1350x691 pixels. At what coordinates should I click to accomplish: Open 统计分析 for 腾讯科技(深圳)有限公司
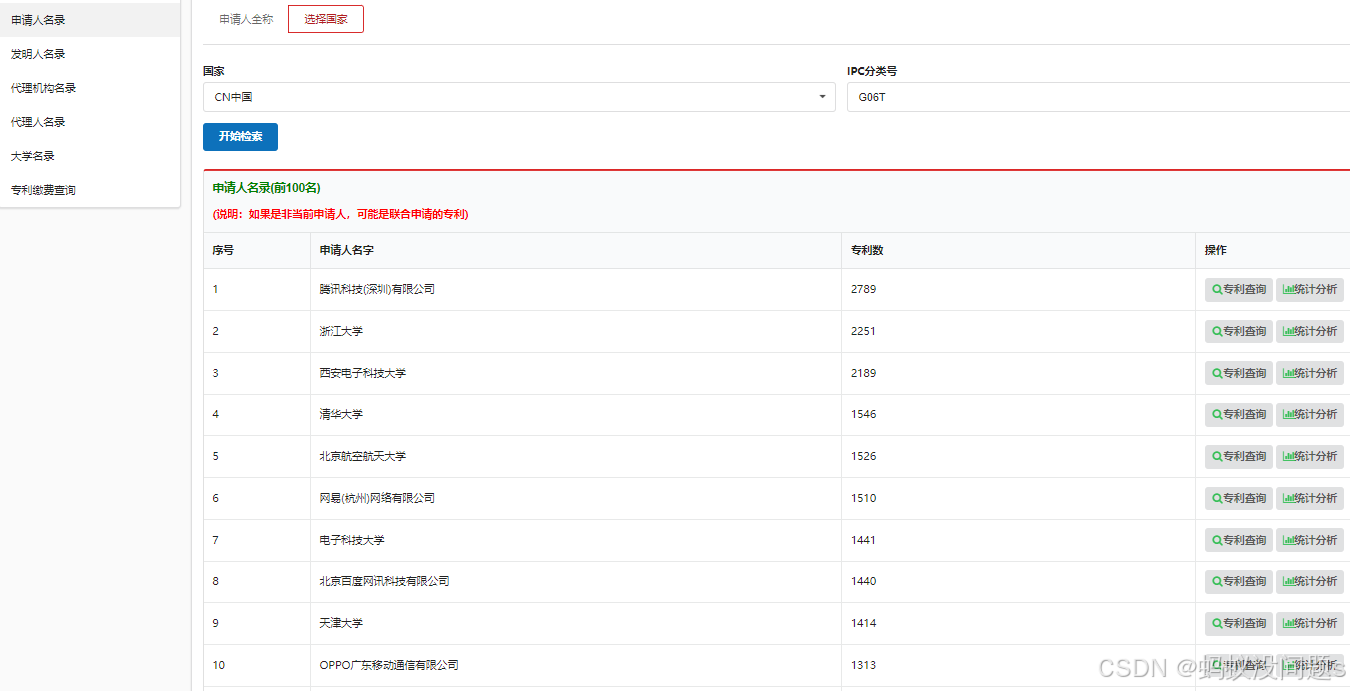1309,290
